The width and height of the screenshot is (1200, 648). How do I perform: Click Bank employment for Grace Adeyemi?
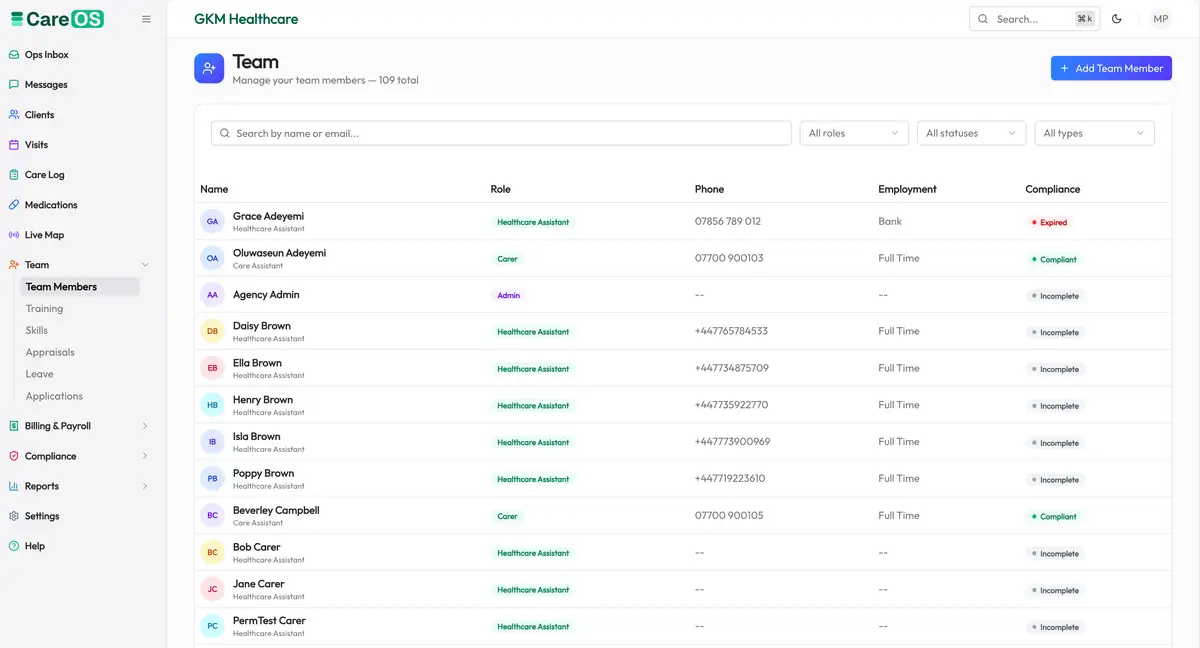tap(890, 221)
